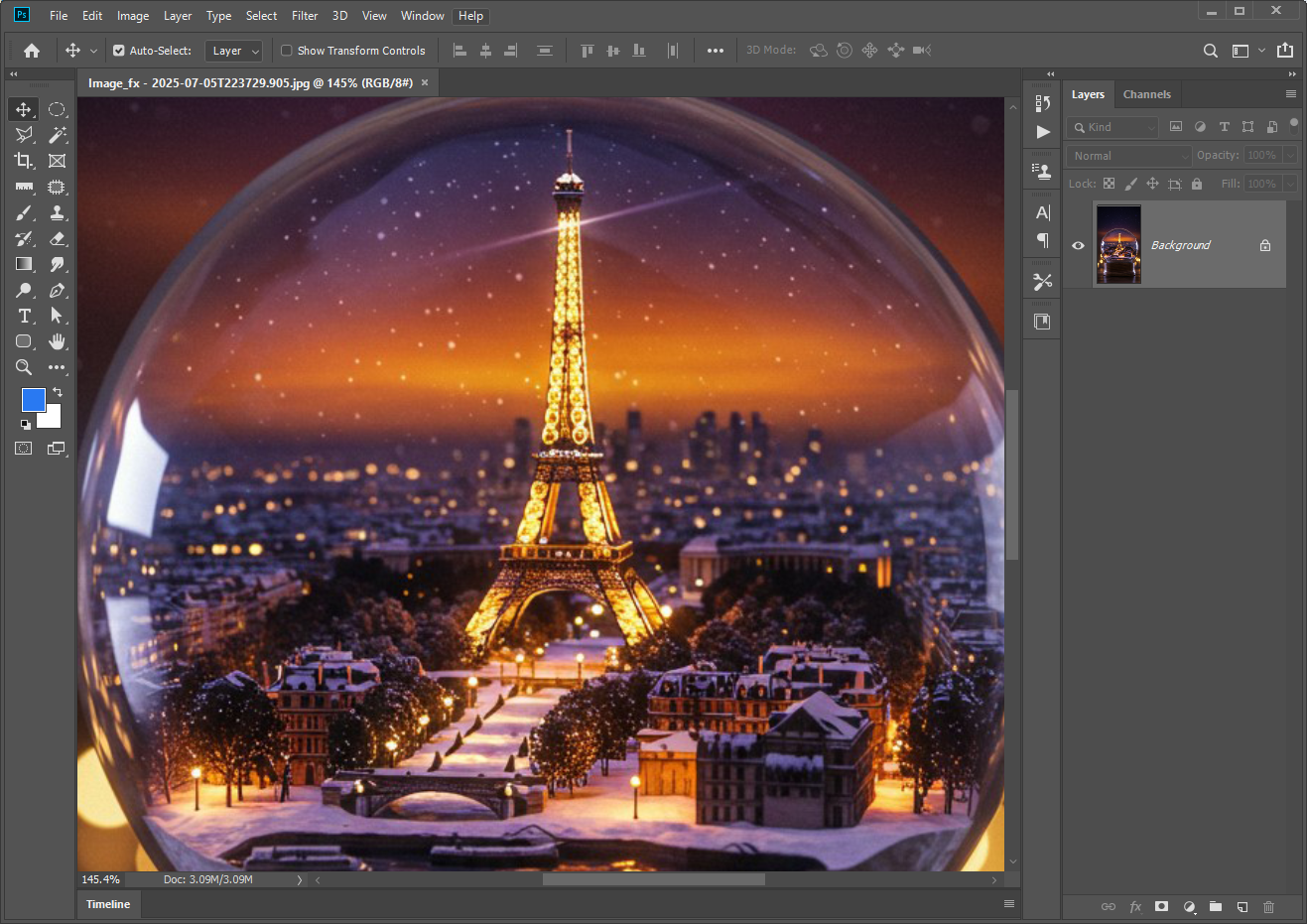The image size is (1307, 924).
Task: Open the Character panel icon
Action: coord(1042,212)
